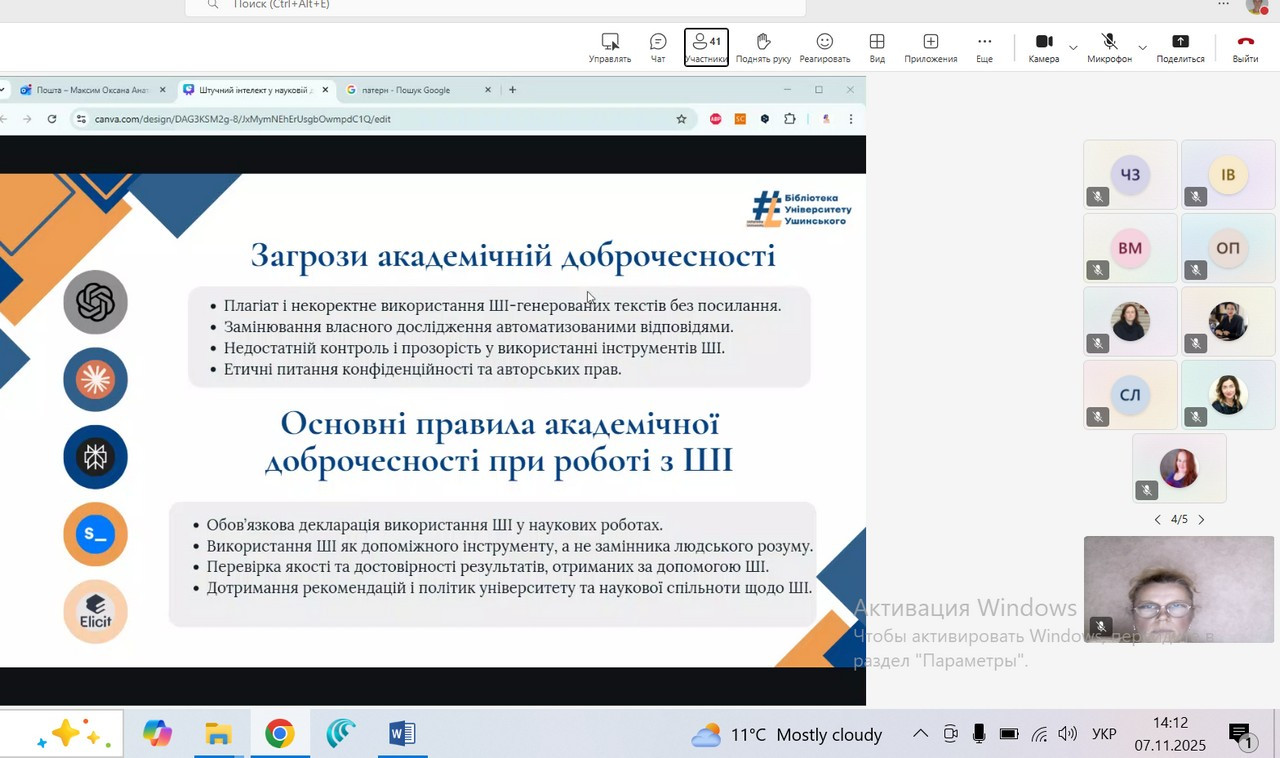Leave the meeting with Выйти button

click(1245, 46)
